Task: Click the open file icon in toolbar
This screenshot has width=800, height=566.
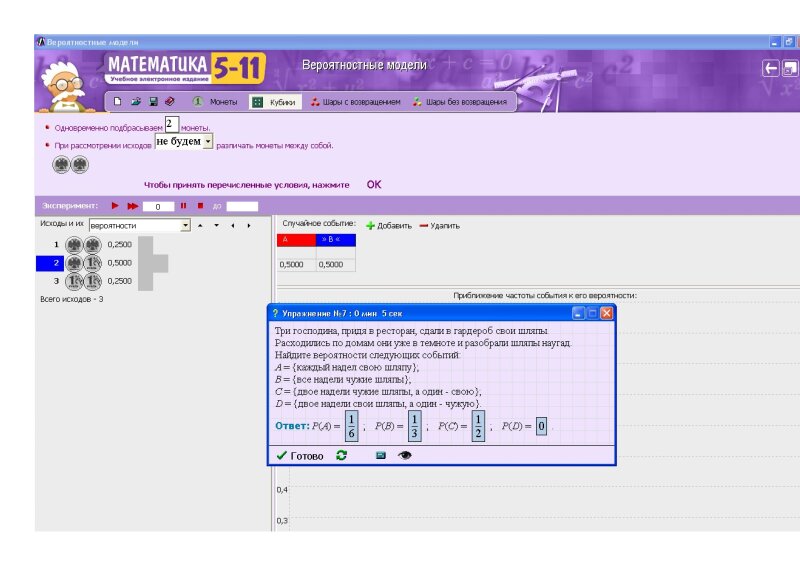Action: (135, 101)
